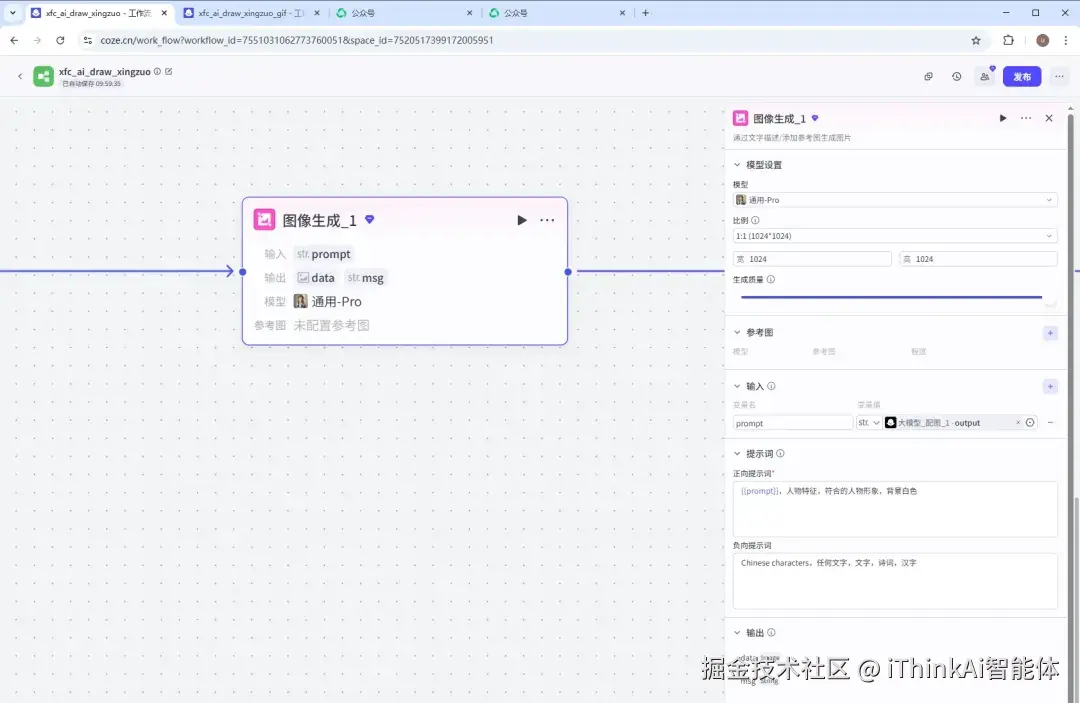Click the green workflow logo icon
The height and width of the screenshot is (703, 1080).
(43, 76)
